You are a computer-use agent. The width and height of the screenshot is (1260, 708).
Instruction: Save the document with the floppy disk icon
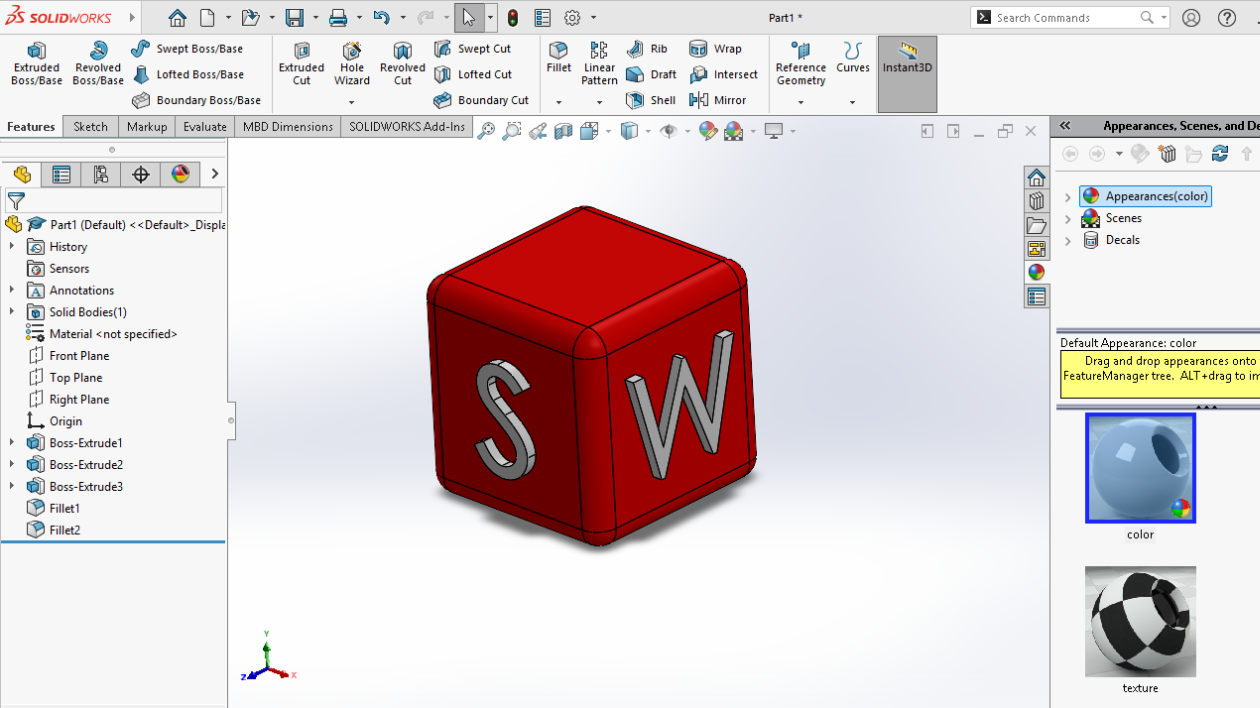(x=294, y=18)
